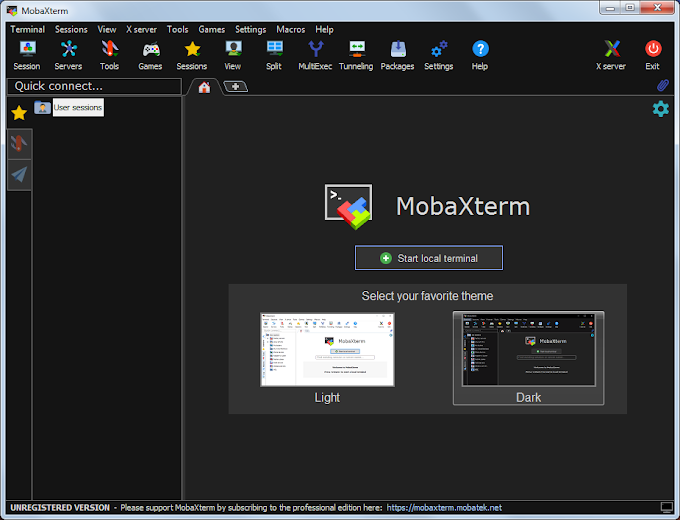Open the Terminal menu
Screen dimensions: 680x520
point(28,29)
